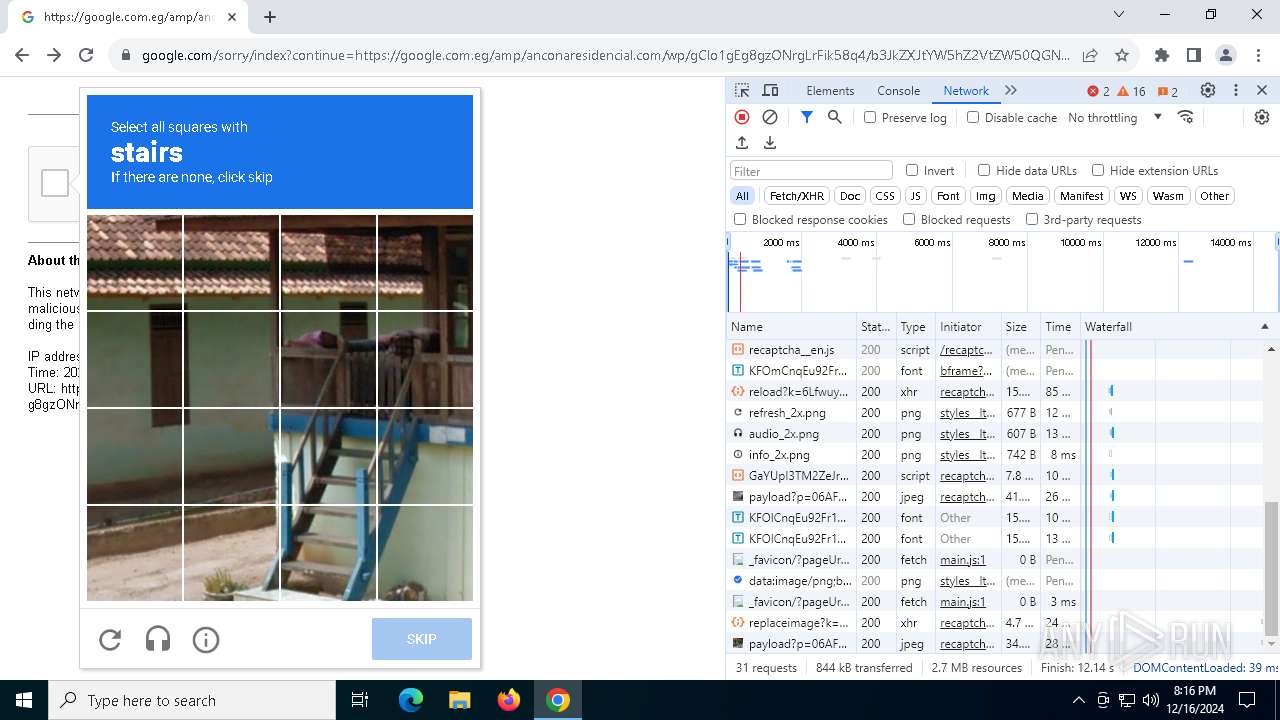The height and width of the screenshot is (720, 1280).
Task: Select the All request type filter
Action: click(742, 196)
